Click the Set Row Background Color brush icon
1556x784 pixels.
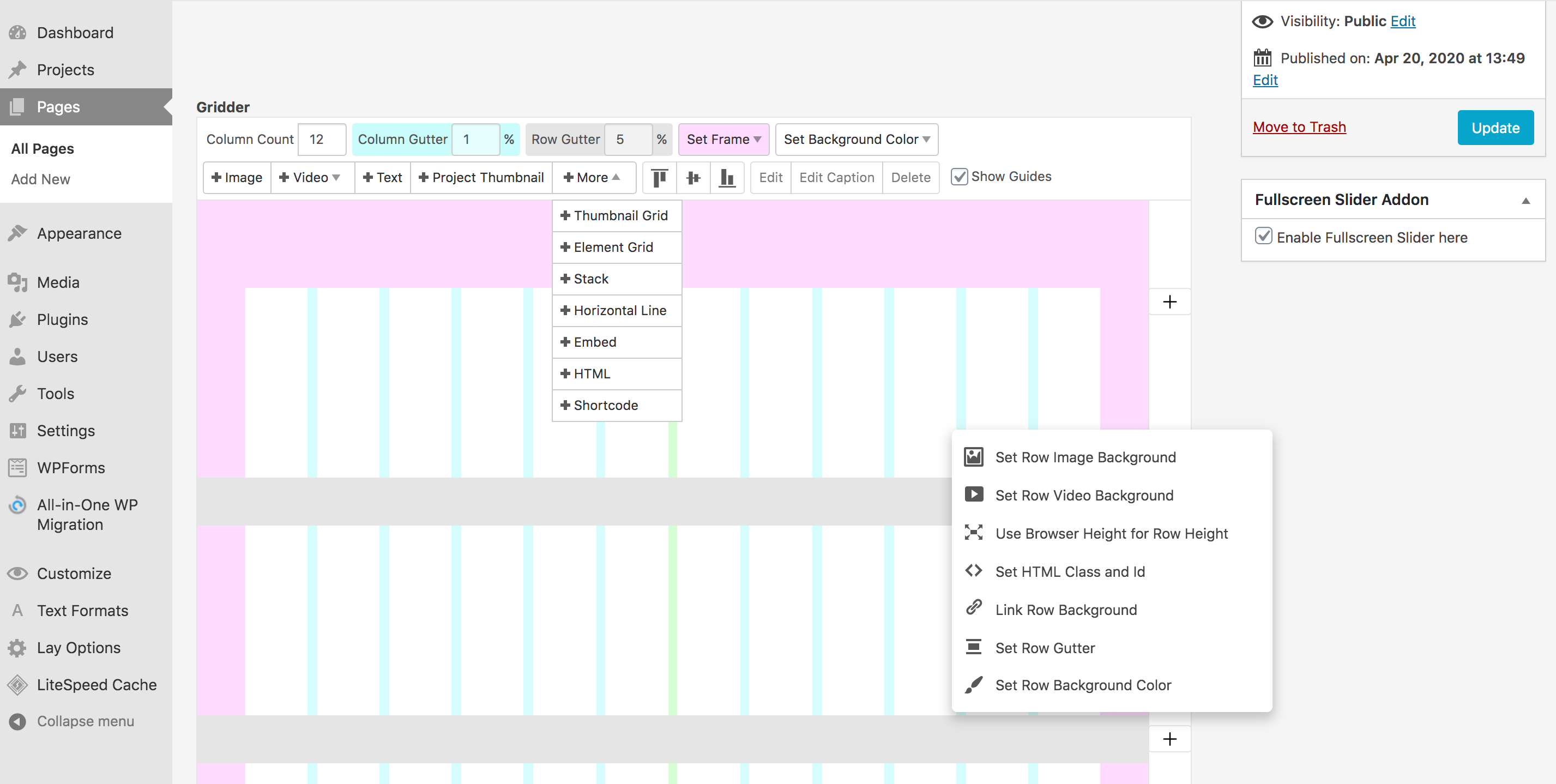[x=973, y=685]
